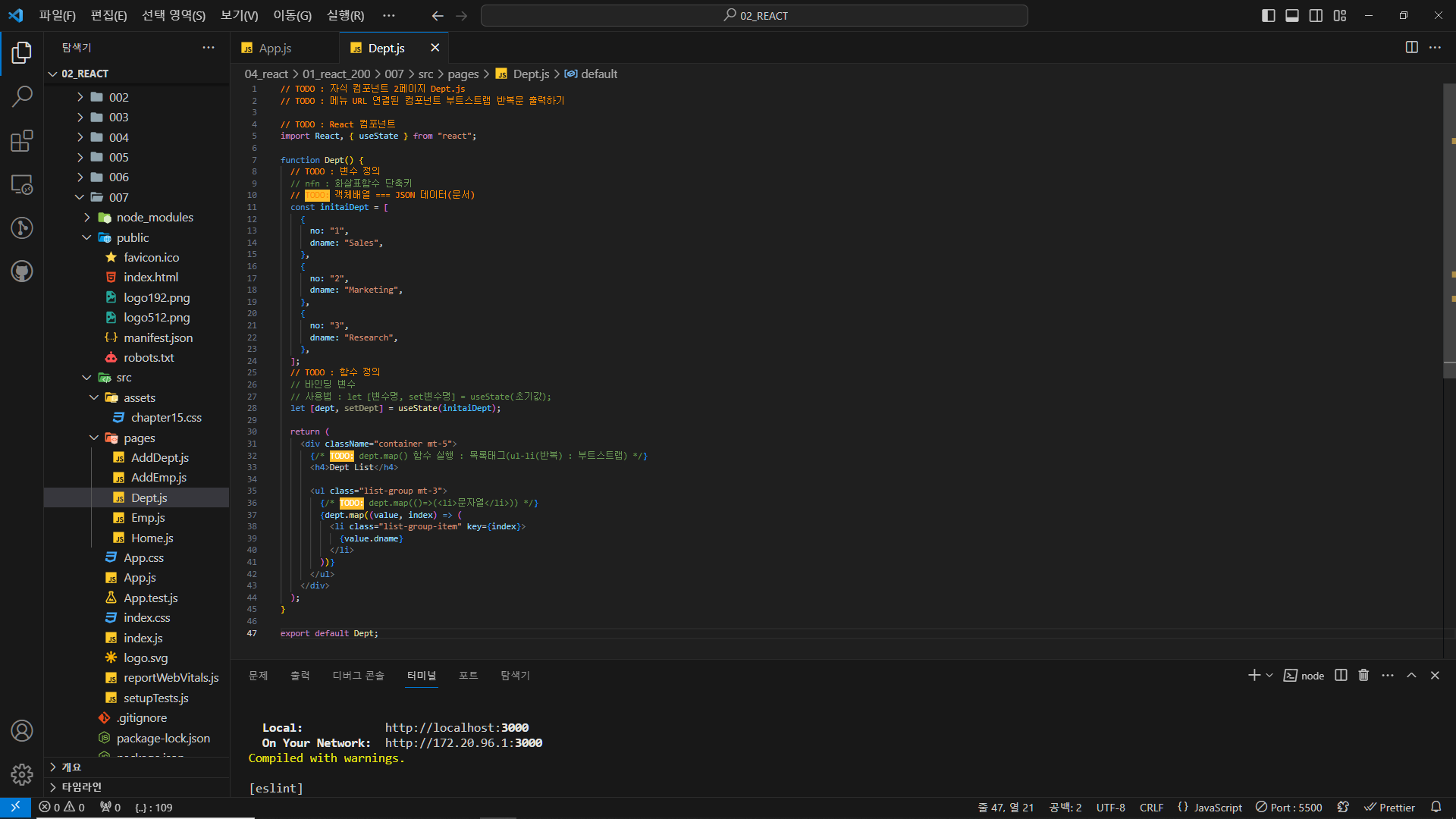Toggle the Port 5500 Live Server

pos(1288,807)
